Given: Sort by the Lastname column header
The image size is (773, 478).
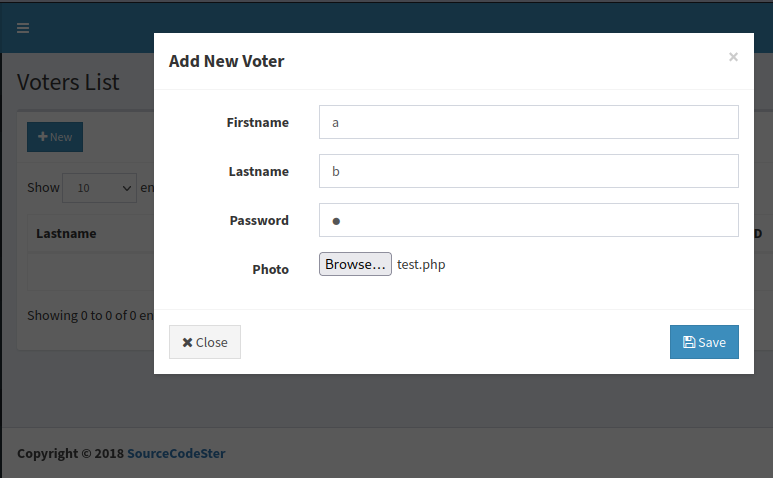Looking at the screenshot, I should (x=66, y=234).
